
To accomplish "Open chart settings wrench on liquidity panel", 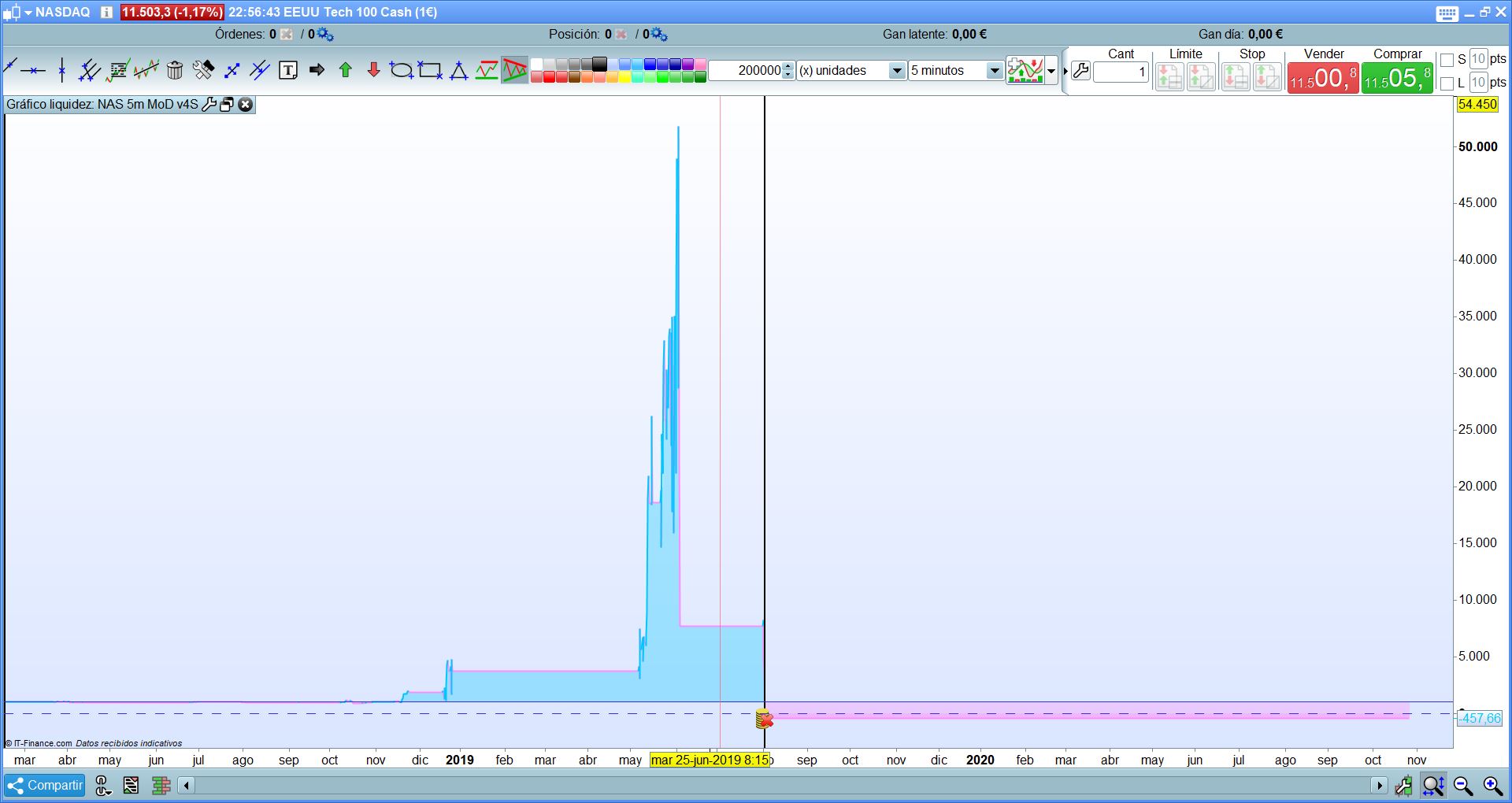I will click(209, 105).
